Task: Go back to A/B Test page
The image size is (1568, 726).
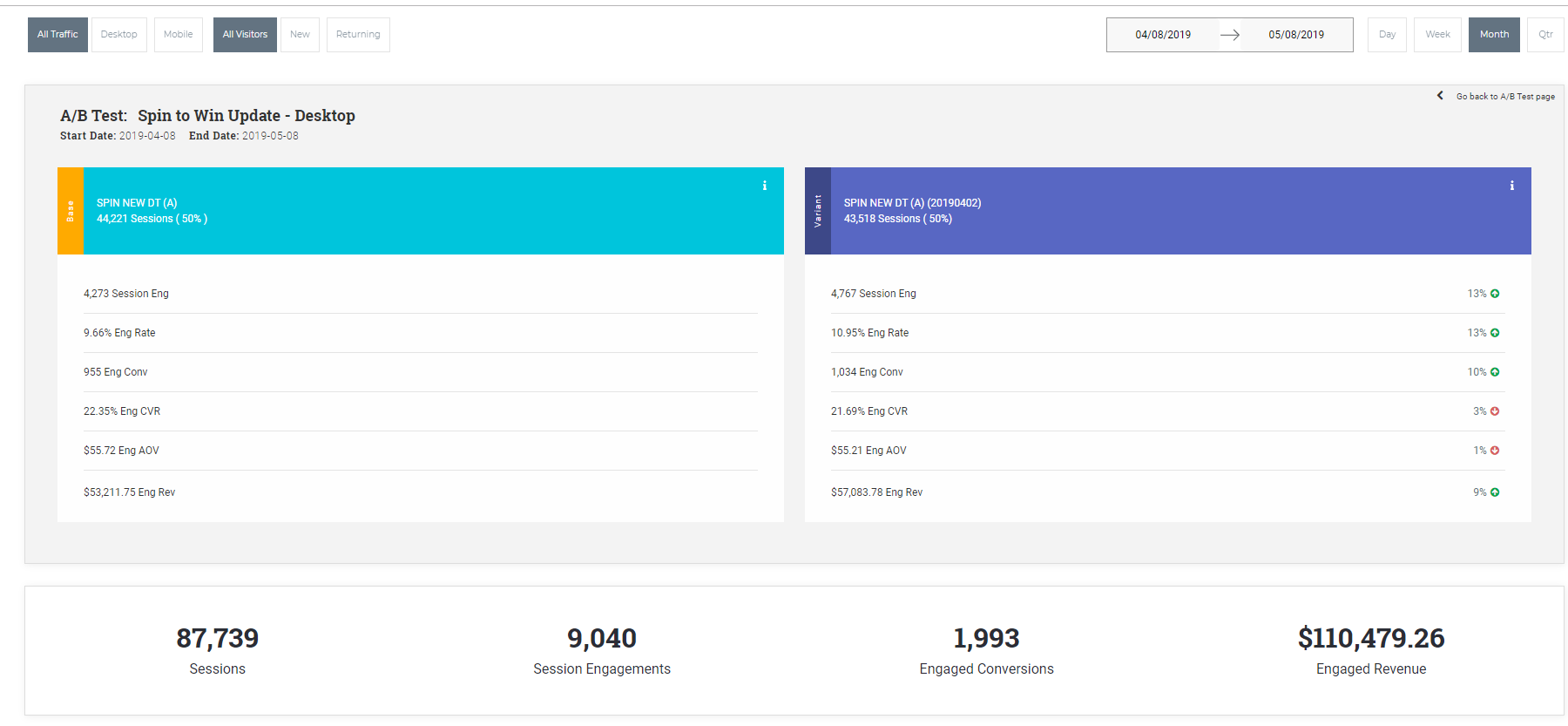Action: (x=1504, y=97)
